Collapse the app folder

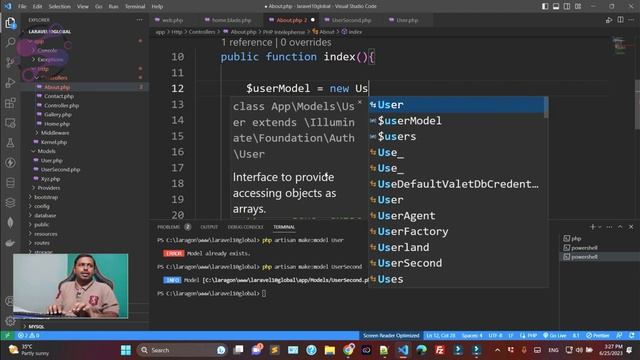39,41
